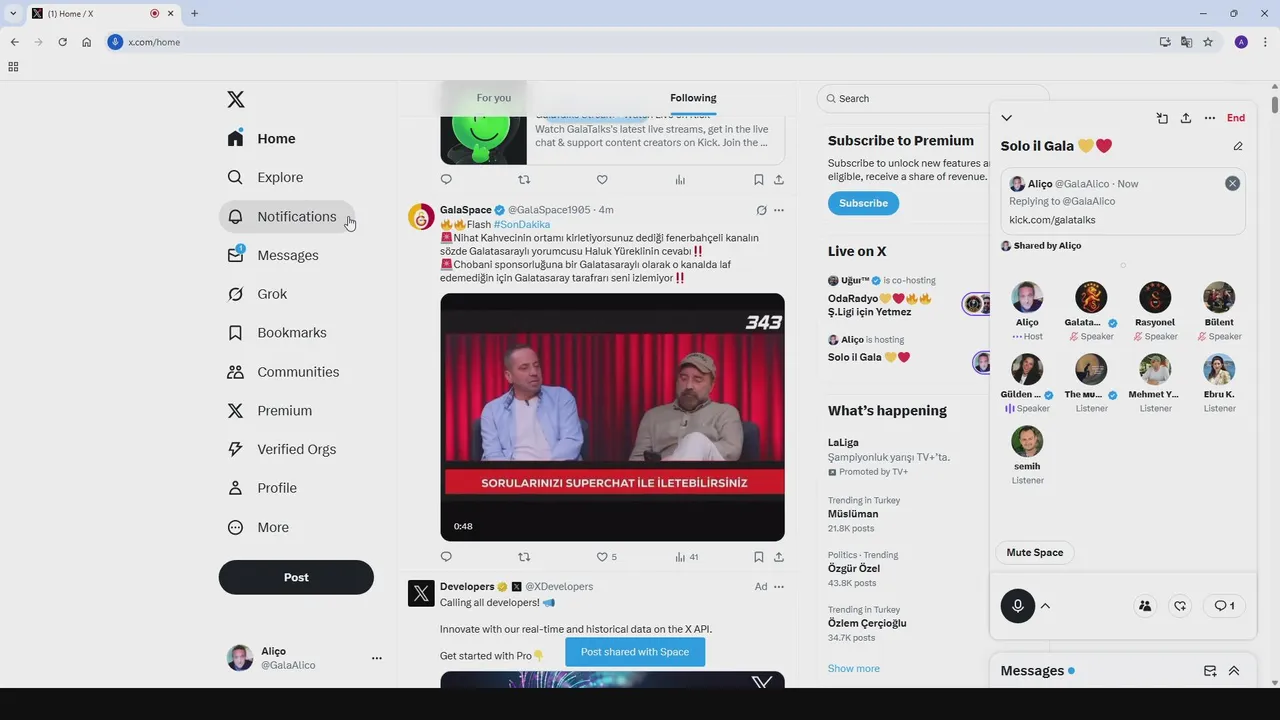Compose new message icon in Messages bar
Viewport: 1280px width, 720px height.
click(x=1210, y=671)
